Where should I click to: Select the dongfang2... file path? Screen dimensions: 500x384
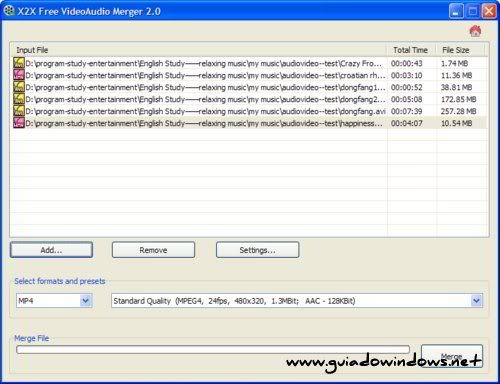coord(205,99)
